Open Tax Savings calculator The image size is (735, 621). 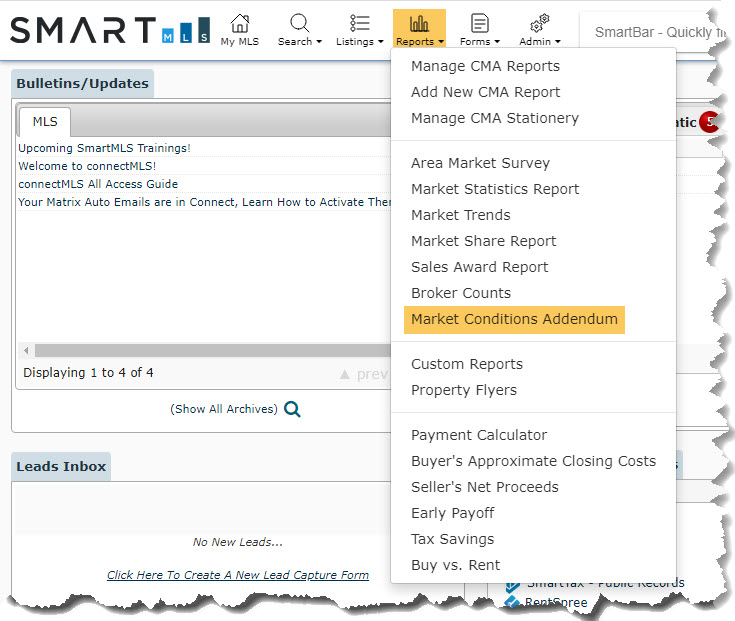[452, 539]
